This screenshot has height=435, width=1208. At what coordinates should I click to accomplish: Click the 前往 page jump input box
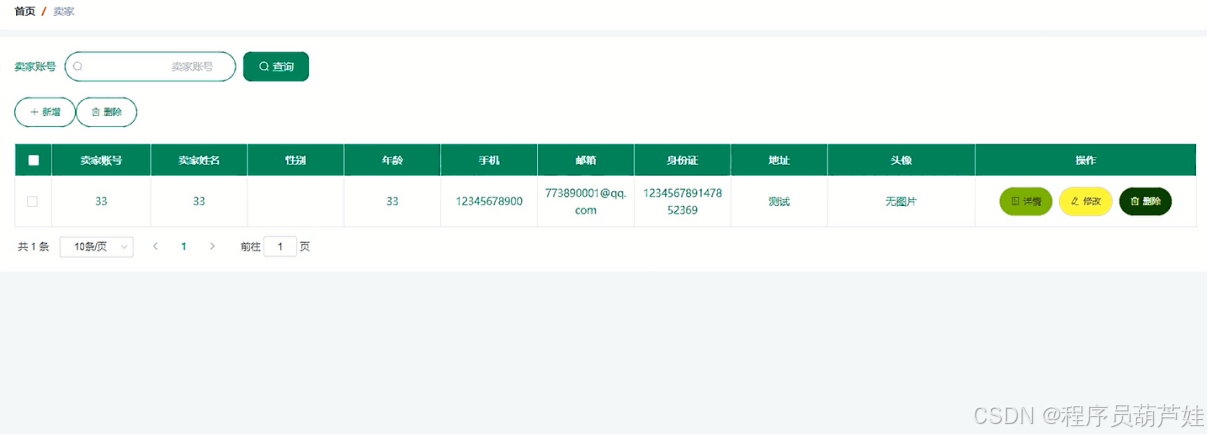click(280, 246)
